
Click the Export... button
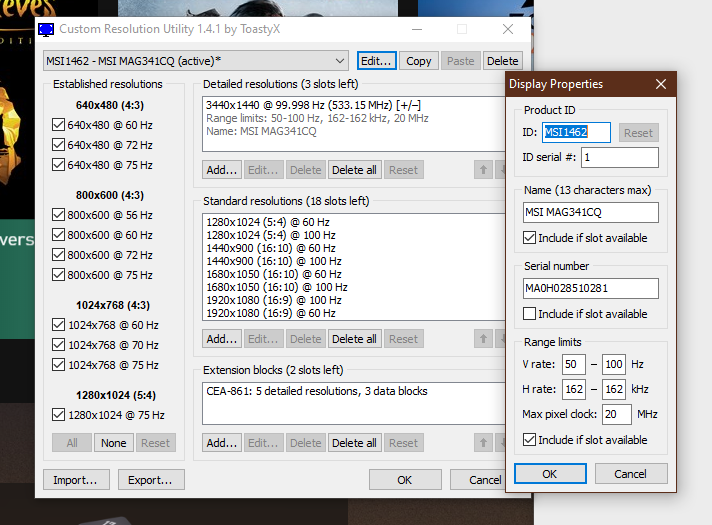151,480
